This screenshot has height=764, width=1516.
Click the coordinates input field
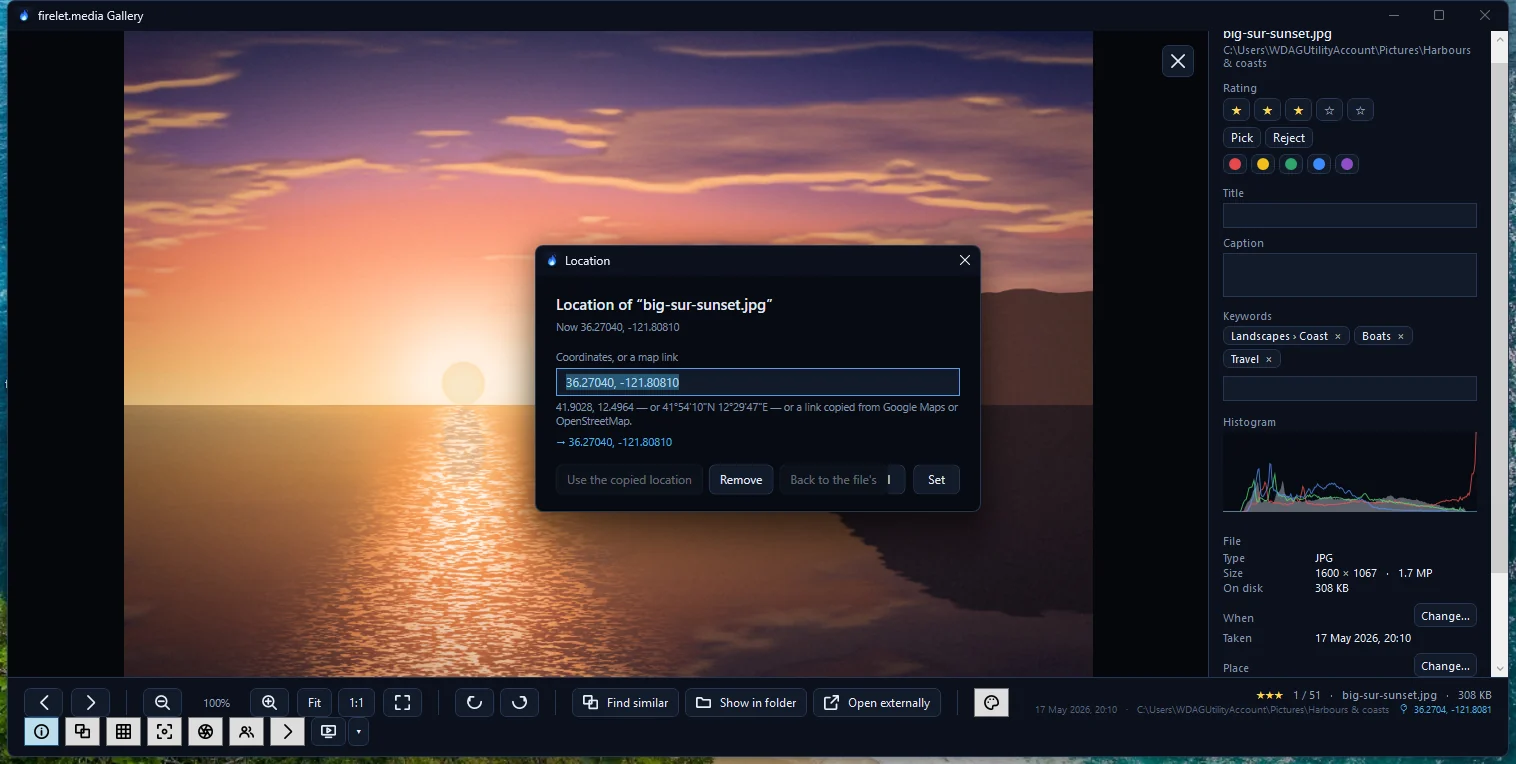tap(758, 382)
